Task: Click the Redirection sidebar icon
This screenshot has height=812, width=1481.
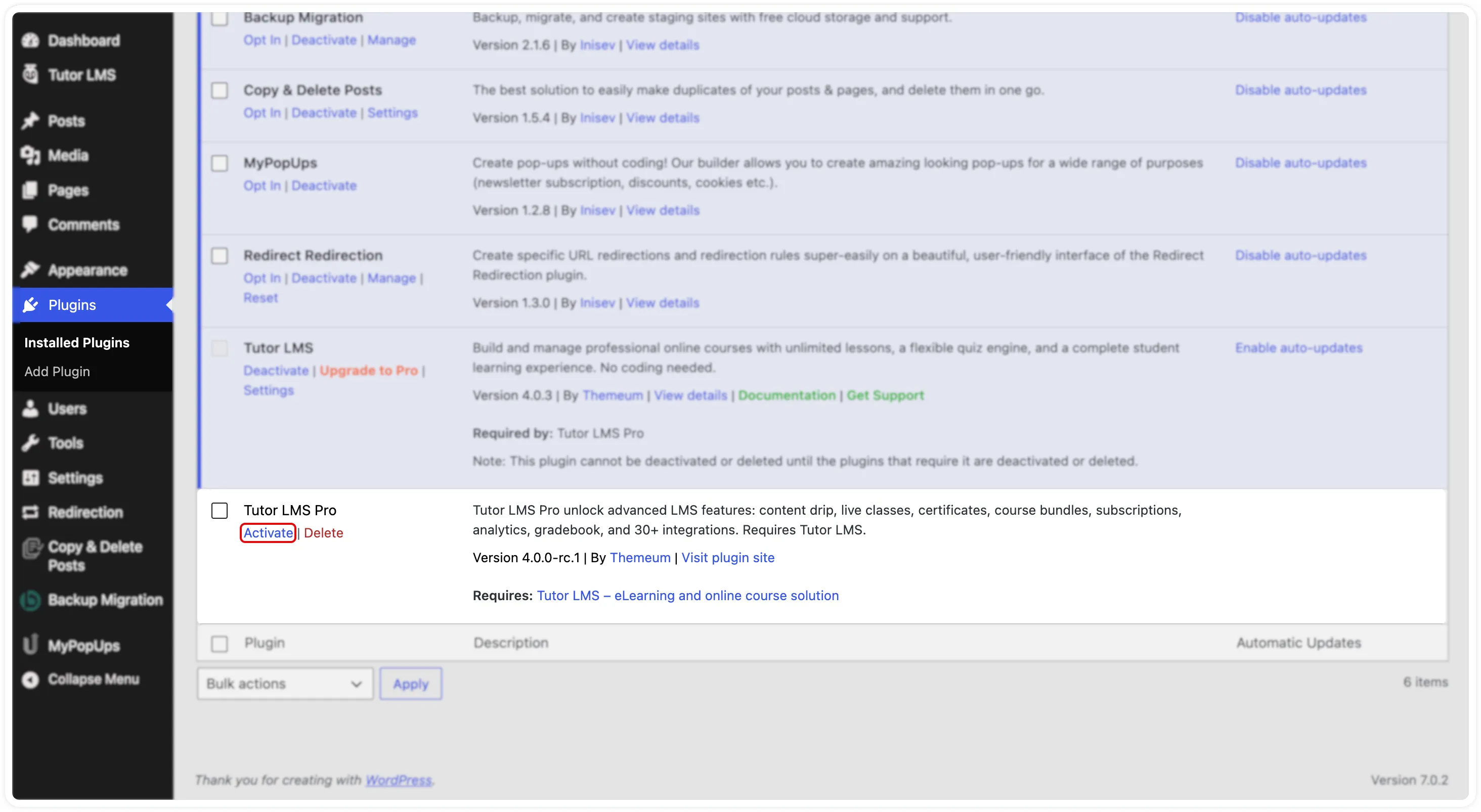Action: coord(30,512)
